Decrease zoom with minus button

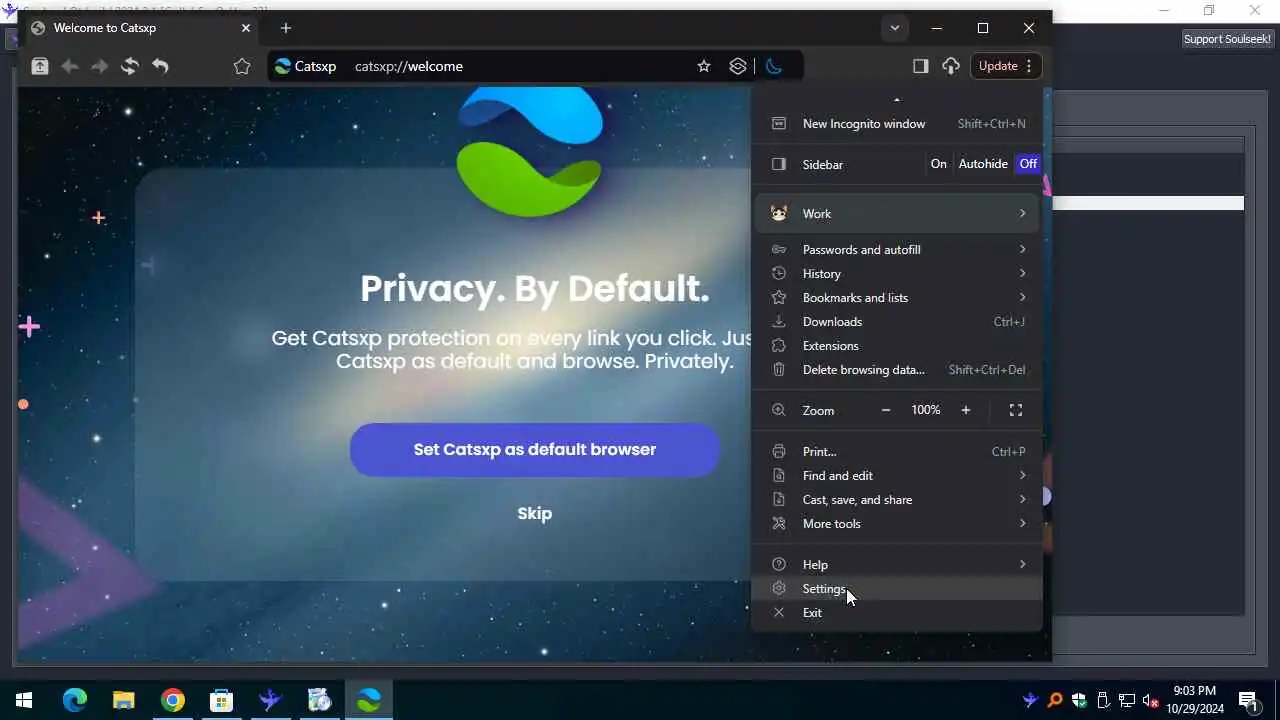coord(886,410)
